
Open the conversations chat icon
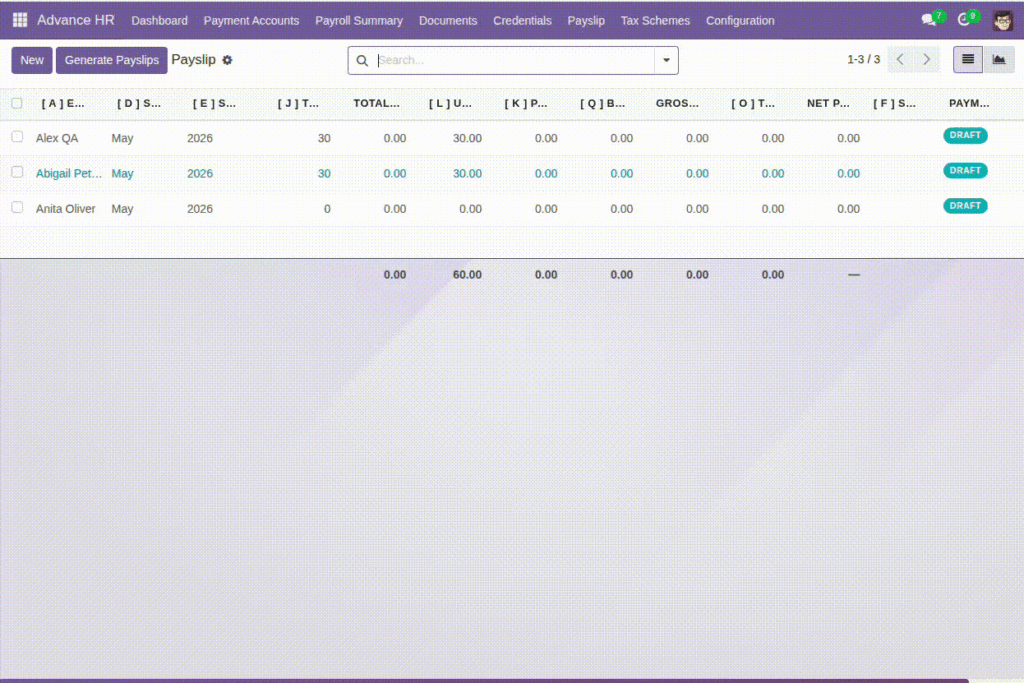[x=929, y=20]
